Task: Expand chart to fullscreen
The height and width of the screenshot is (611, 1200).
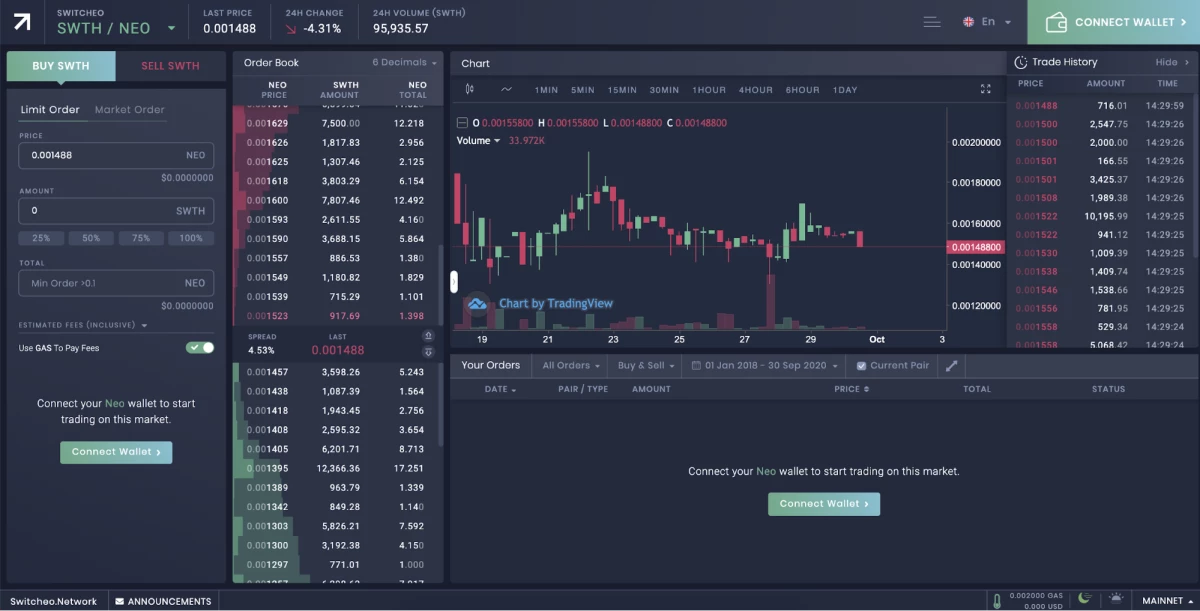Action: (985, 90)
